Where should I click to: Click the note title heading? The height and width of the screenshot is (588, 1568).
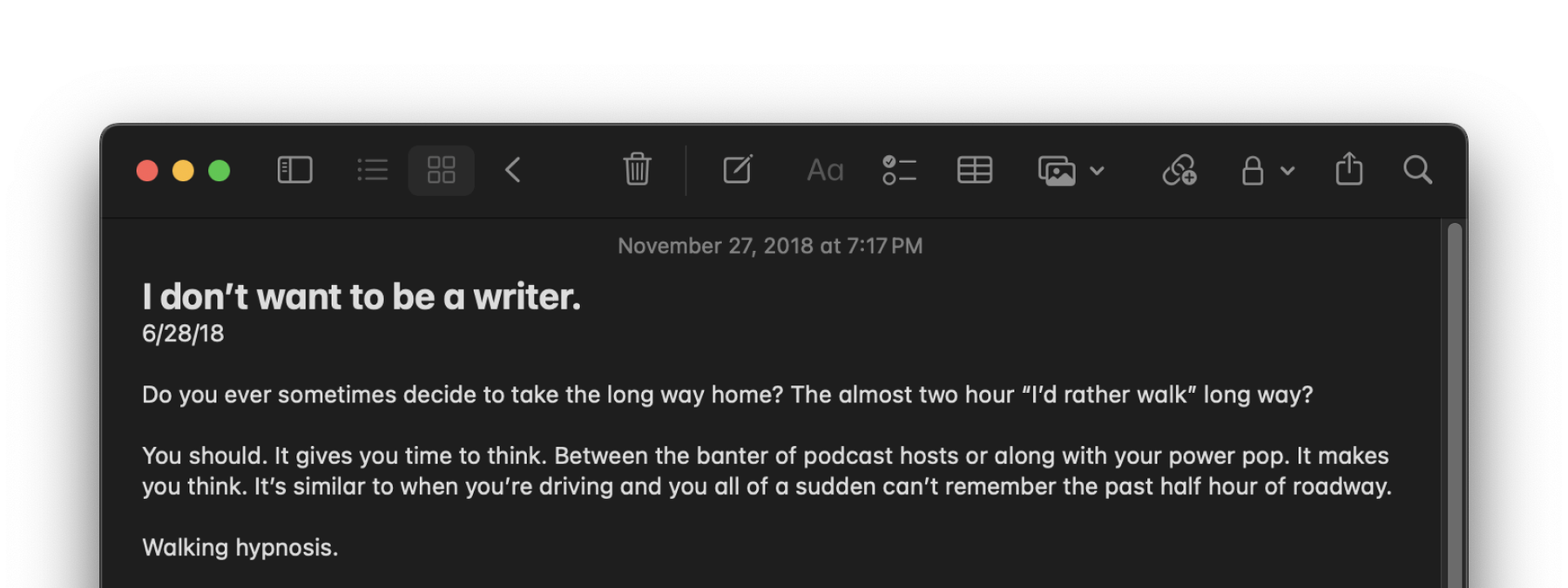[x=362, y=297]
